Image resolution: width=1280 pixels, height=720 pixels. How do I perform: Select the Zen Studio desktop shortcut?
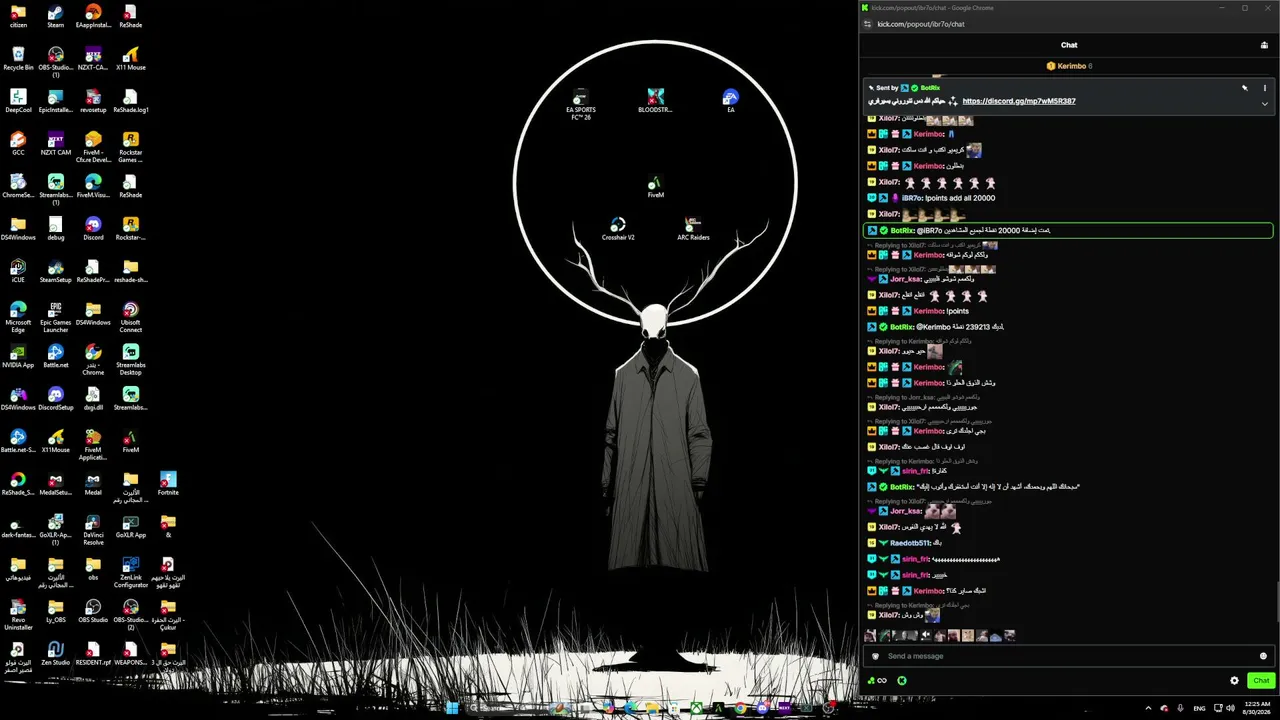click(x=55, y=654)
